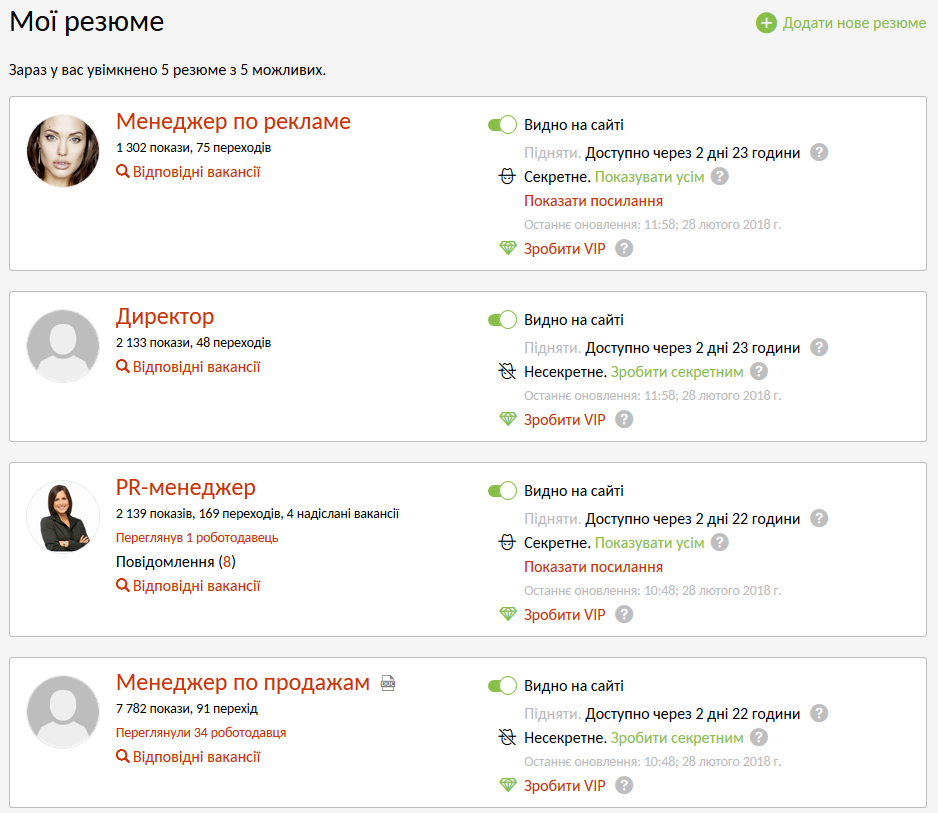The height and width of the screenshot is (813, 938).
Task: Open PR-менеджер profile photo thumbnail
Action: click(x=62, y=517)
